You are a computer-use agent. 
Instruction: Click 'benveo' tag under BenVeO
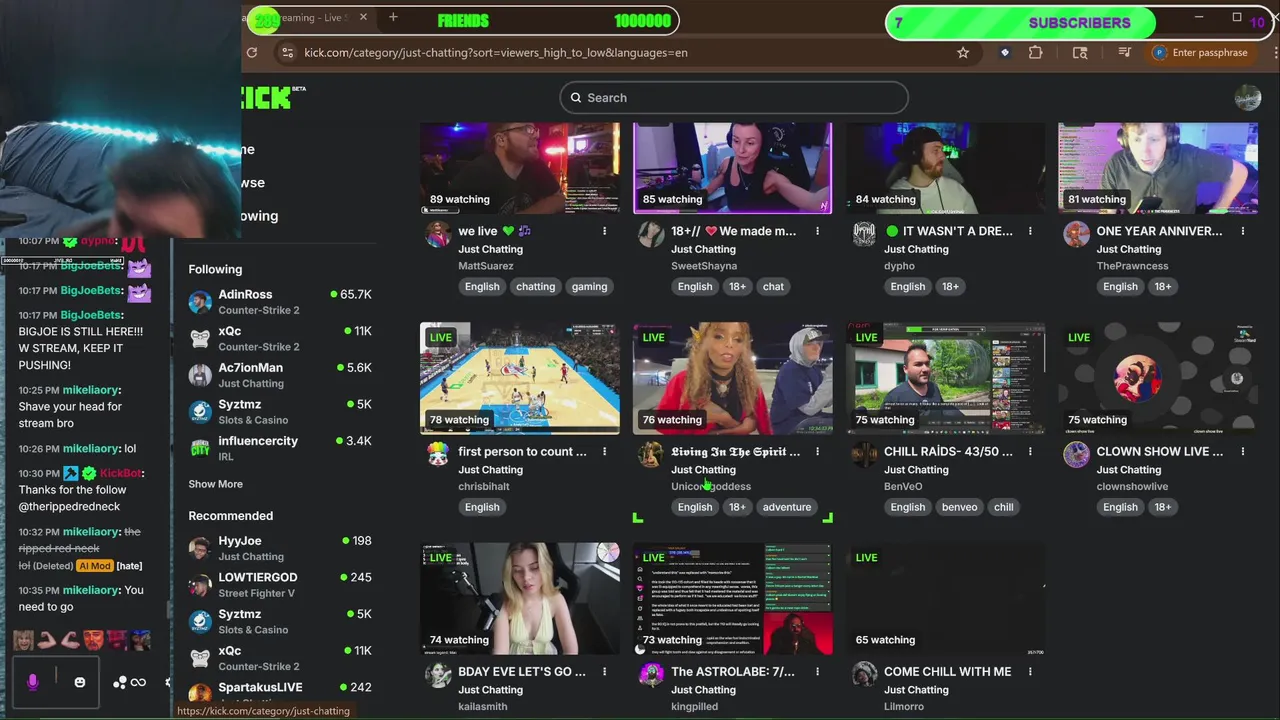[959, 507]
